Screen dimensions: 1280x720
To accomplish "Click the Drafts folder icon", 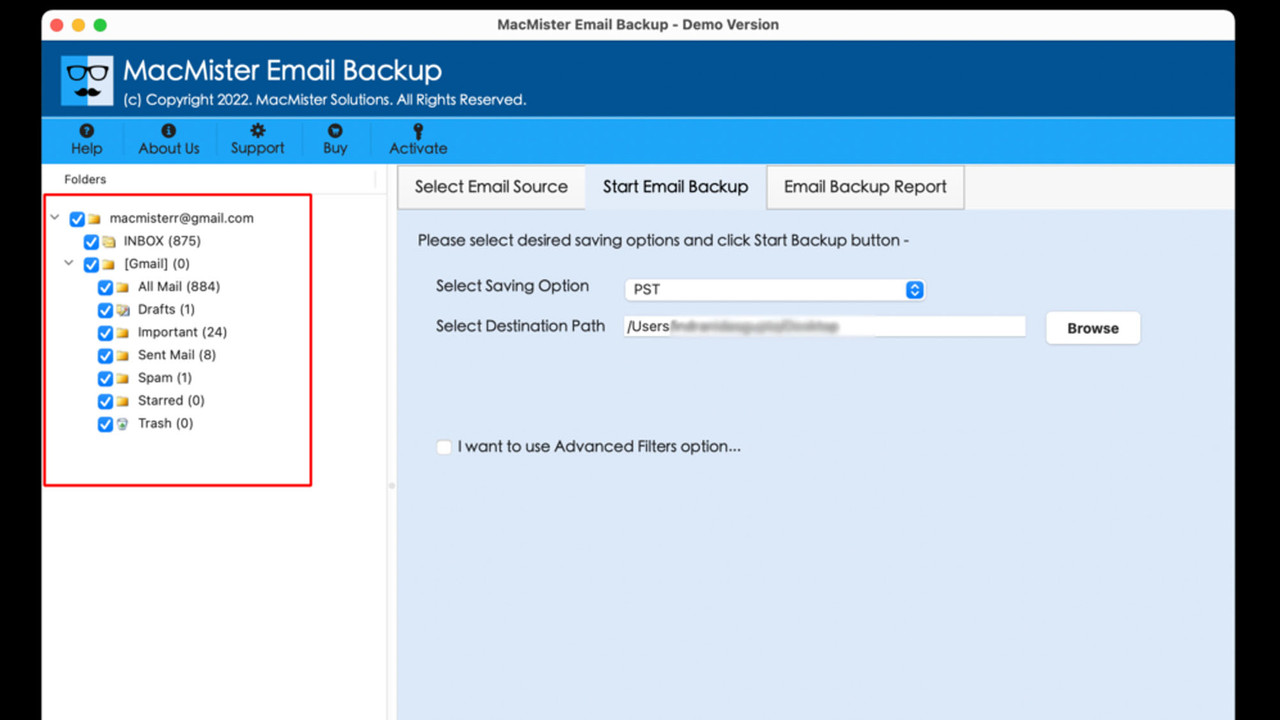I will pos(122,310).
